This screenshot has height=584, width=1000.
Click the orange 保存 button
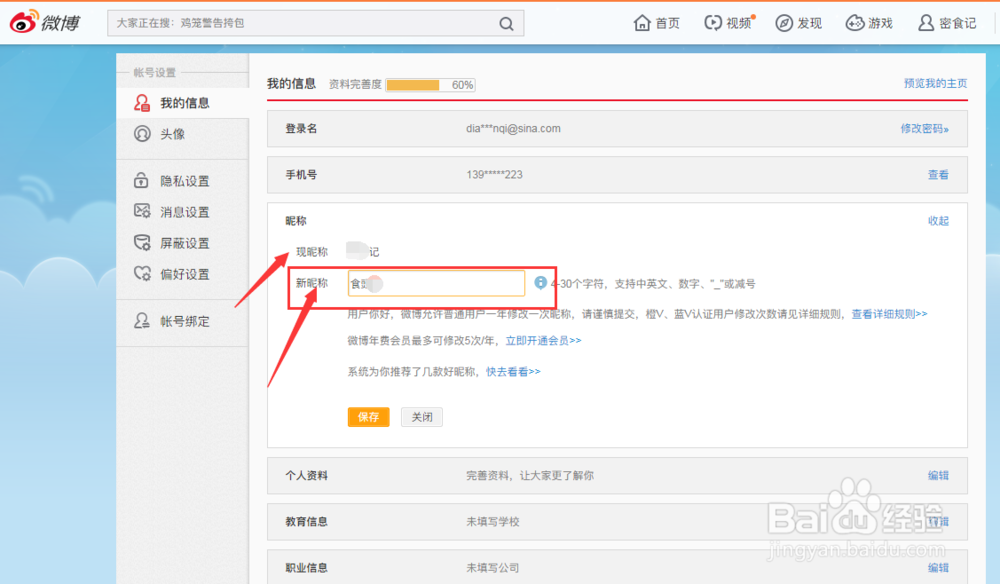coord(368,417)
